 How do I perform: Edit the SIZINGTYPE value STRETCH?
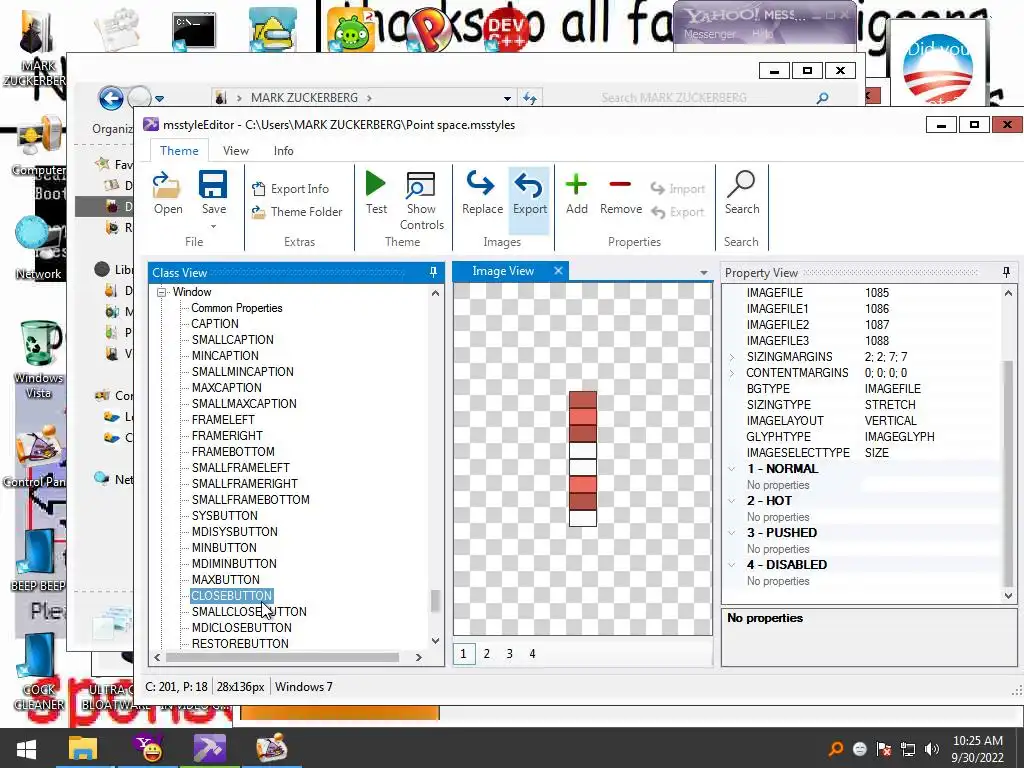890,404
